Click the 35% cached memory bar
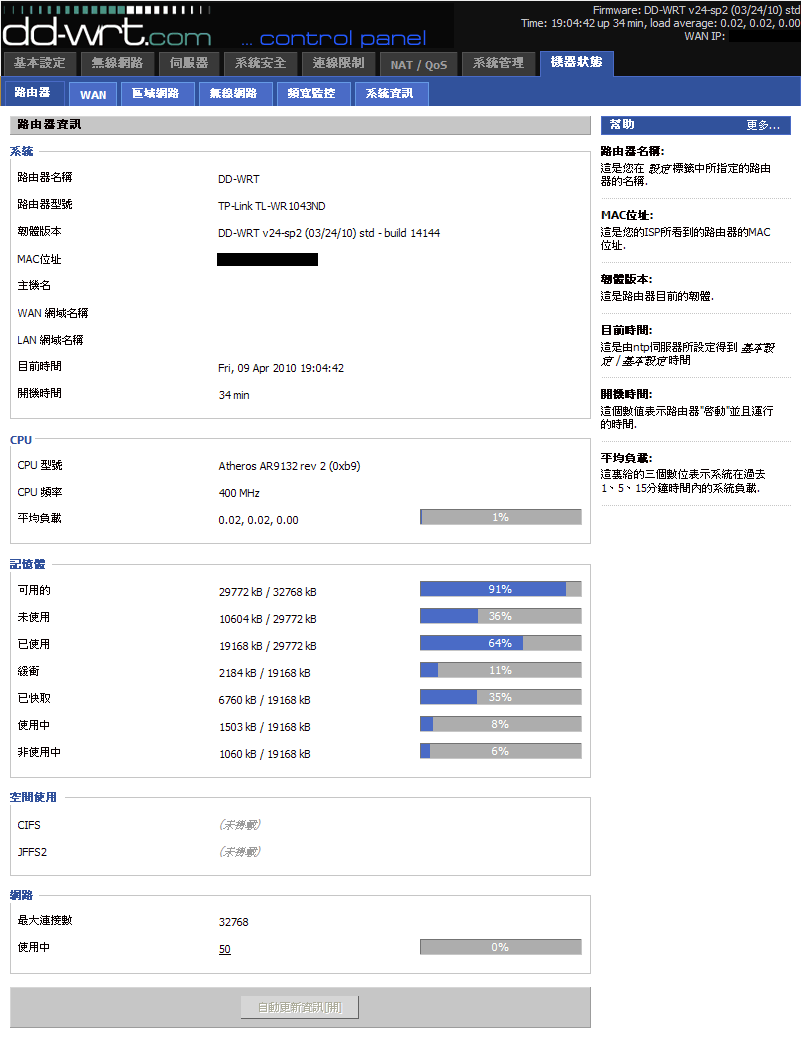 pyautogui.click(x=501, y=698)
